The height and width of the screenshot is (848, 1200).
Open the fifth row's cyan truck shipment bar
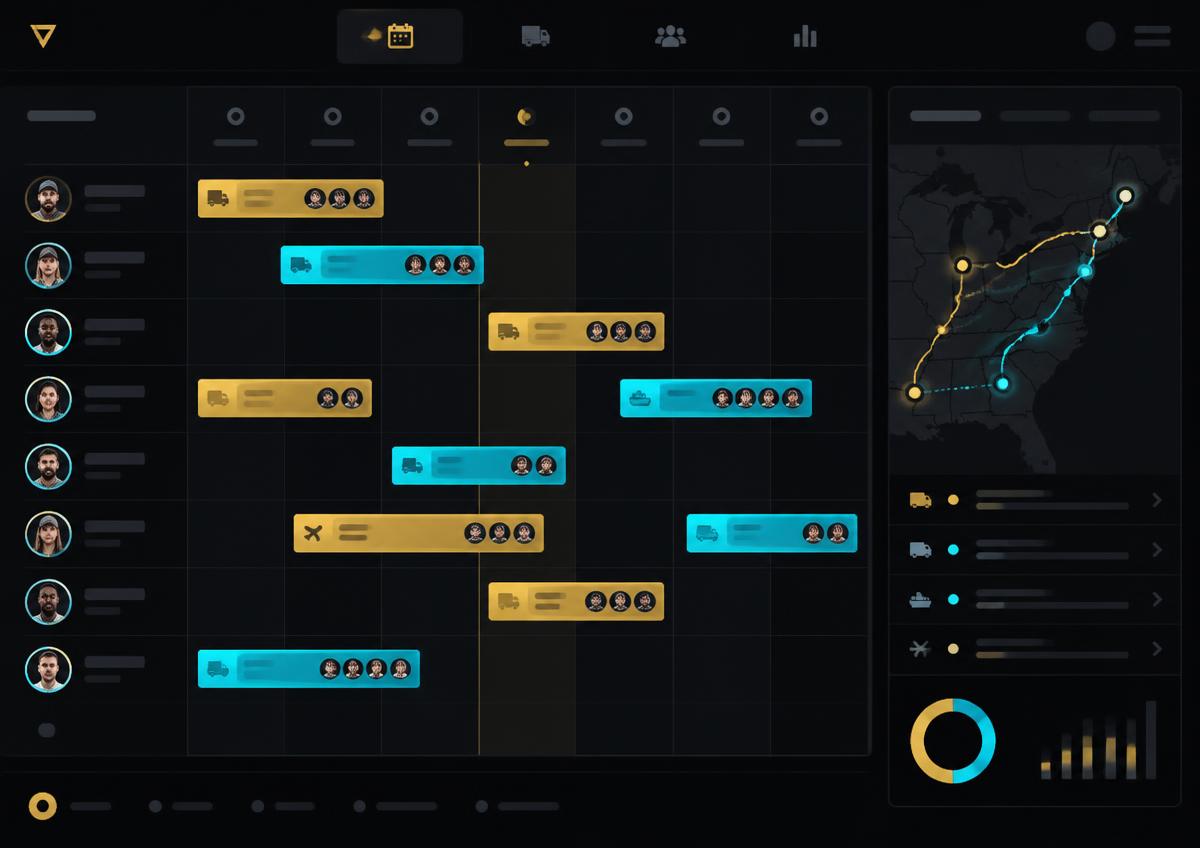pos(479,465)
